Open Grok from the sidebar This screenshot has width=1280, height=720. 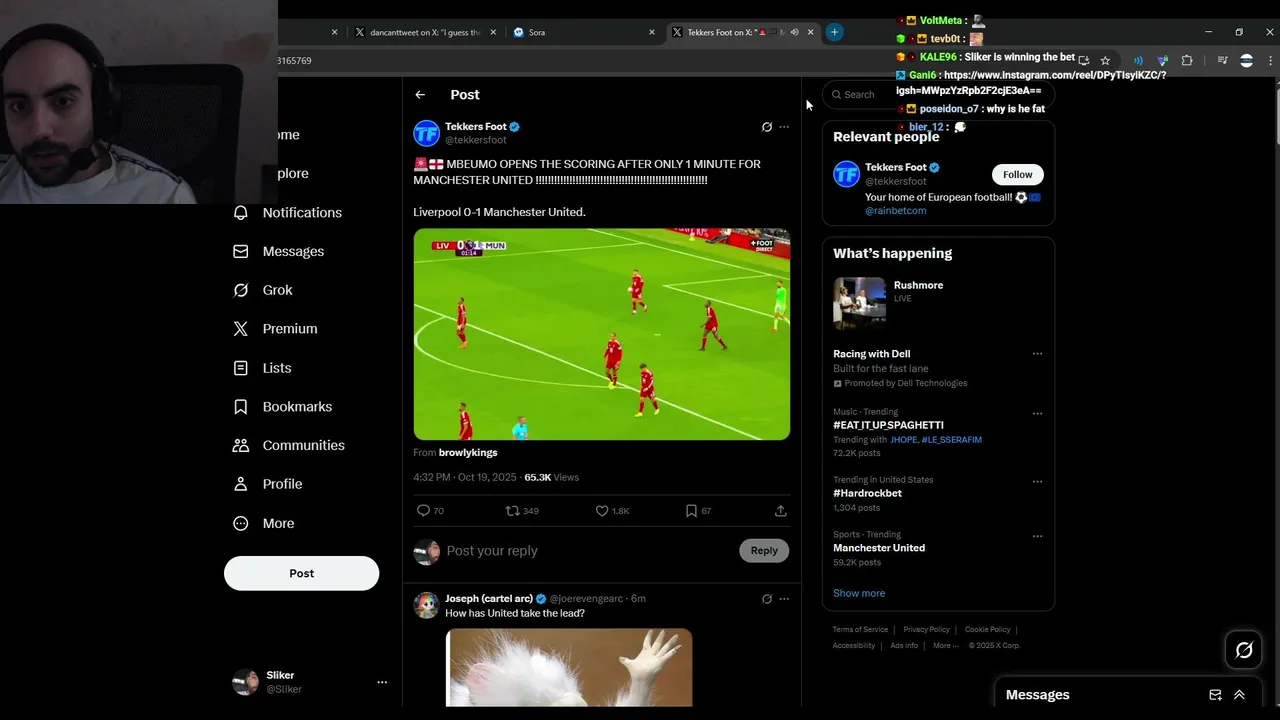pyautogui.click(x=263, y=290)
